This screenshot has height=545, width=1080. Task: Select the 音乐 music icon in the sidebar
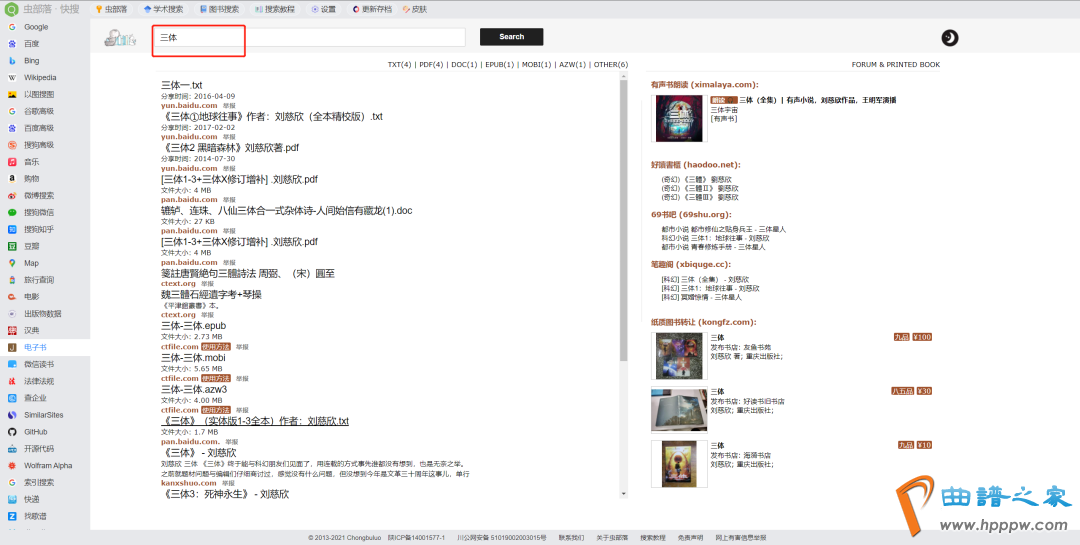pyautogui.click(x=12, y=161)
